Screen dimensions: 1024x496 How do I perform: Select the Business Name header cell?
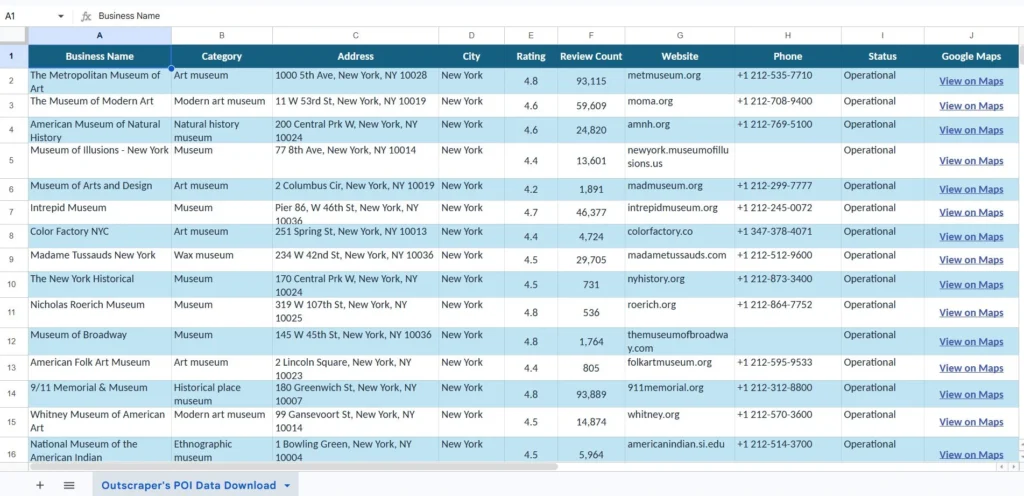pos(100,56)
